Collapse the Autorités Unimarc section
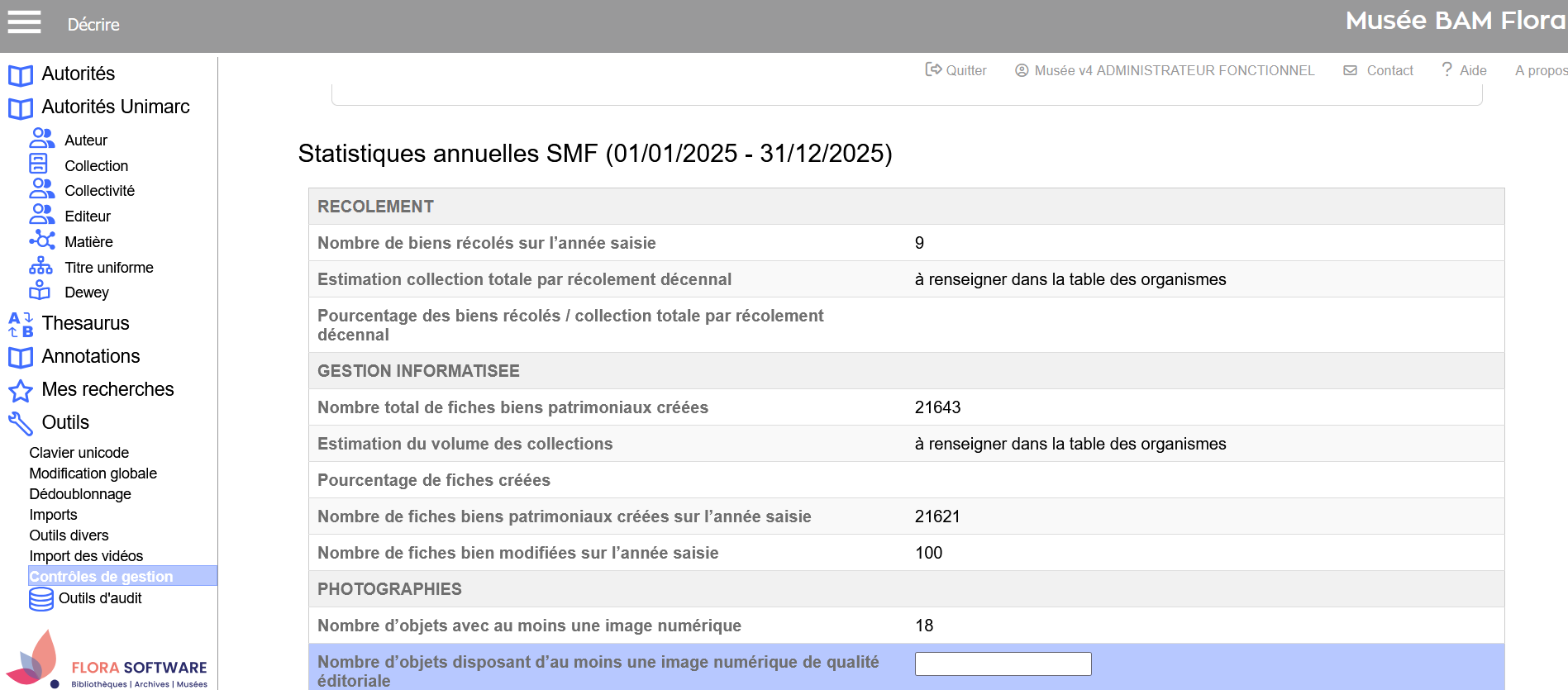Image resolution: width=1568 pixels, height=690 pixels. (115, 107)
